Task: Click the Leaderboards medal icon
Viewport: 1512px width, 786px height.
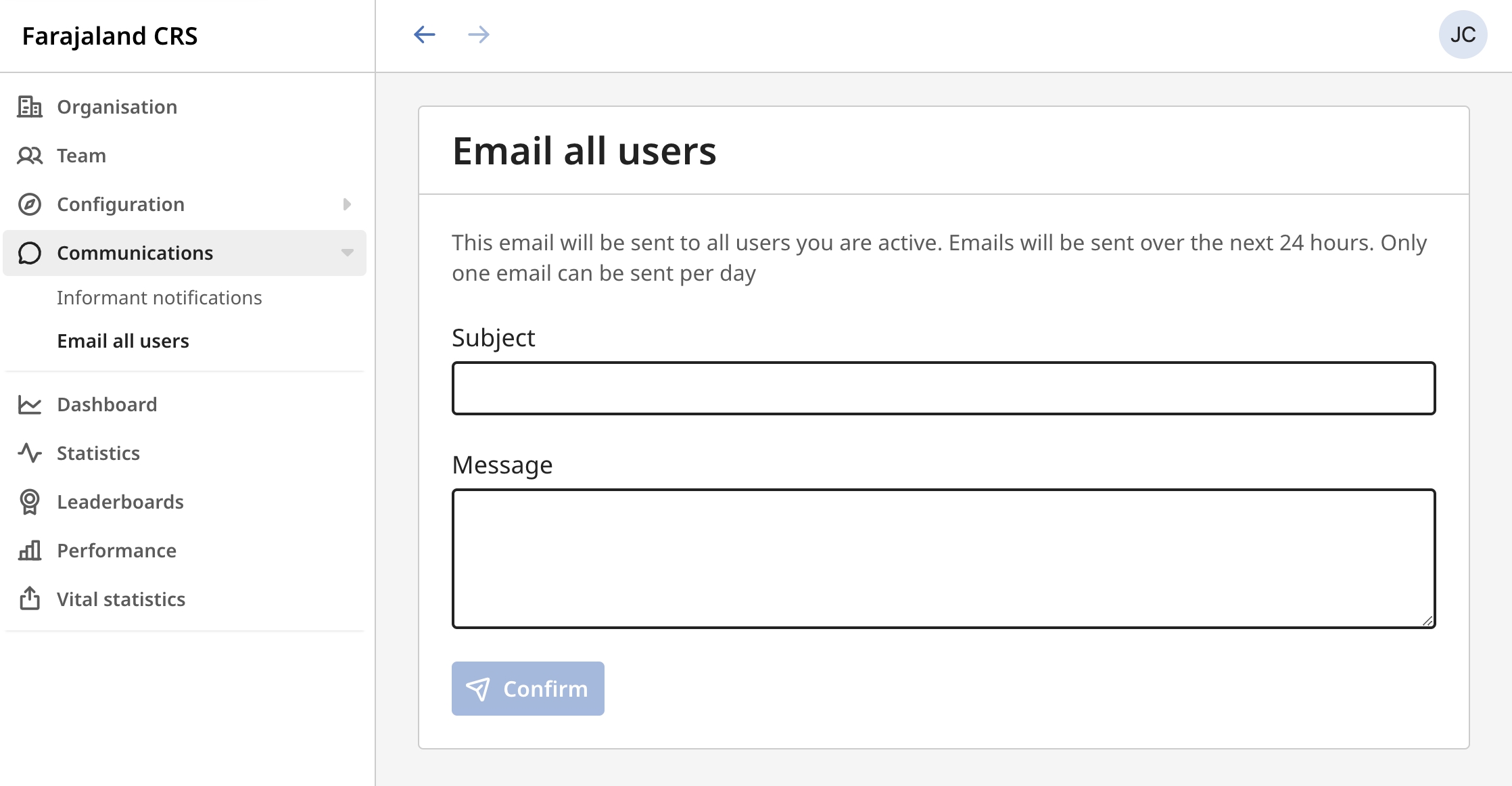Action: point(30,502)
